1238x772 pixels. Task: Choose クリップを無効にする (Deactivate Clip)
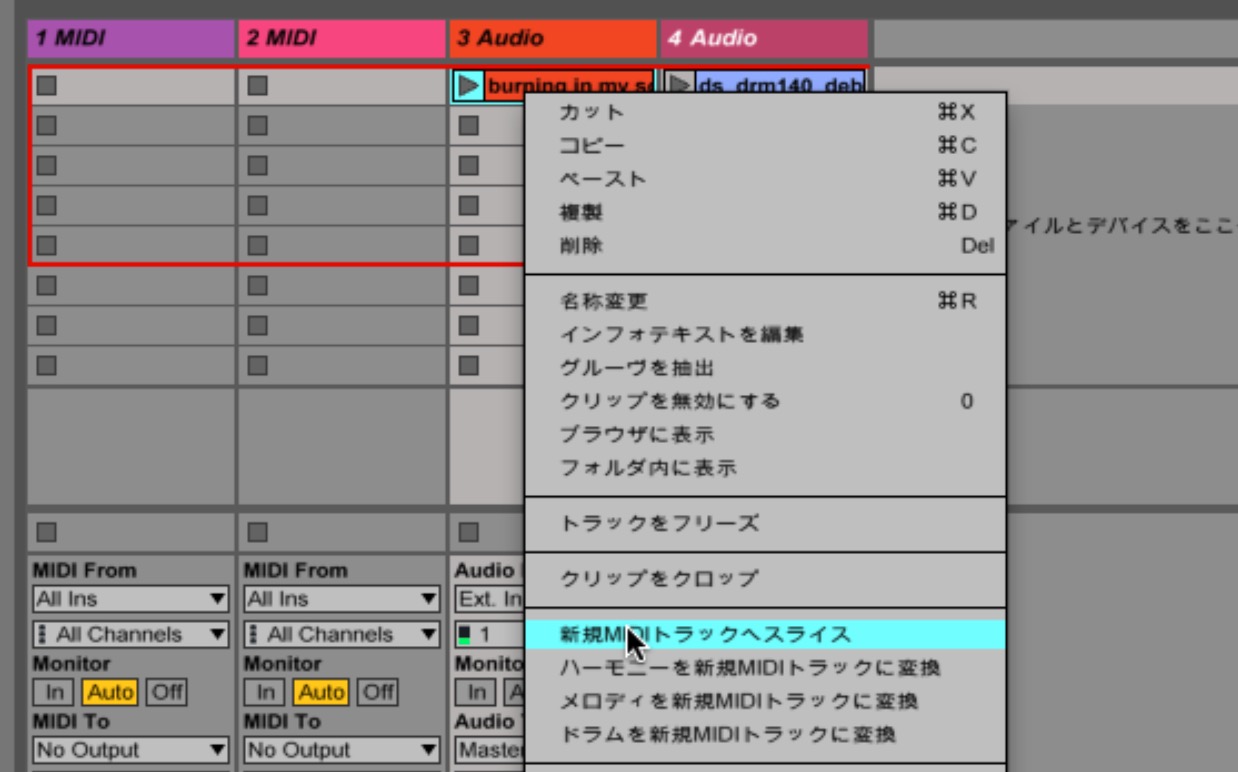tap(766, 401)
